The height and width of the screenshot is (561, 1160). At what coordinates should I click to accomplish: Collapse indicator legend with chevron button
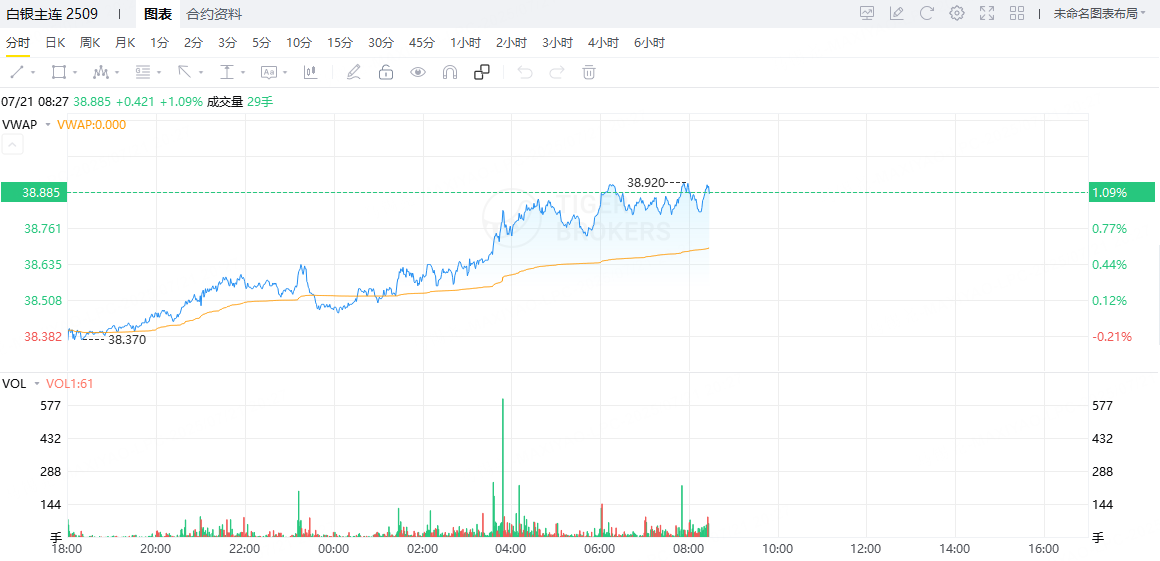click(x=13, y=145)
